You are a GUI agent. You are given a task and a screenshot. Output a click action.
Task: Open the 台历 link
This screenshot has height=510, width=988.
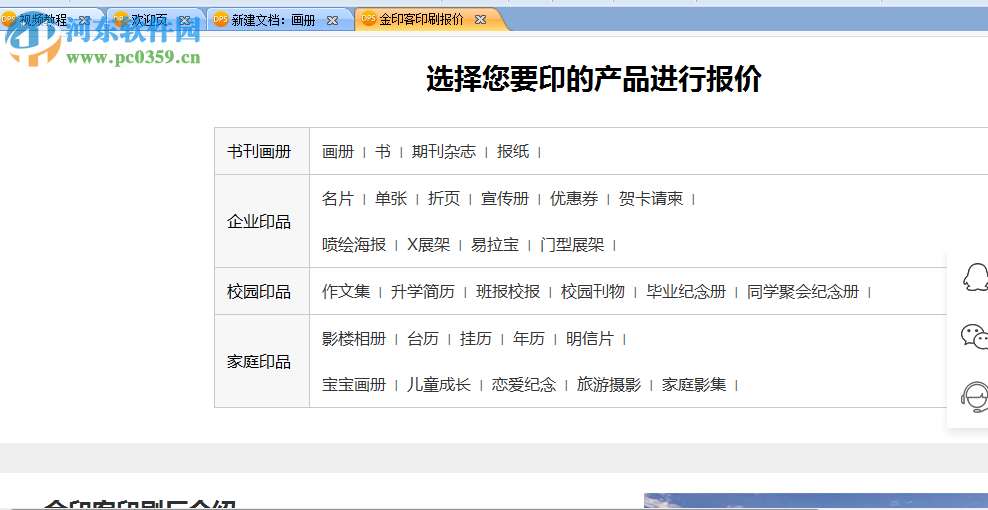pos(423,339)
